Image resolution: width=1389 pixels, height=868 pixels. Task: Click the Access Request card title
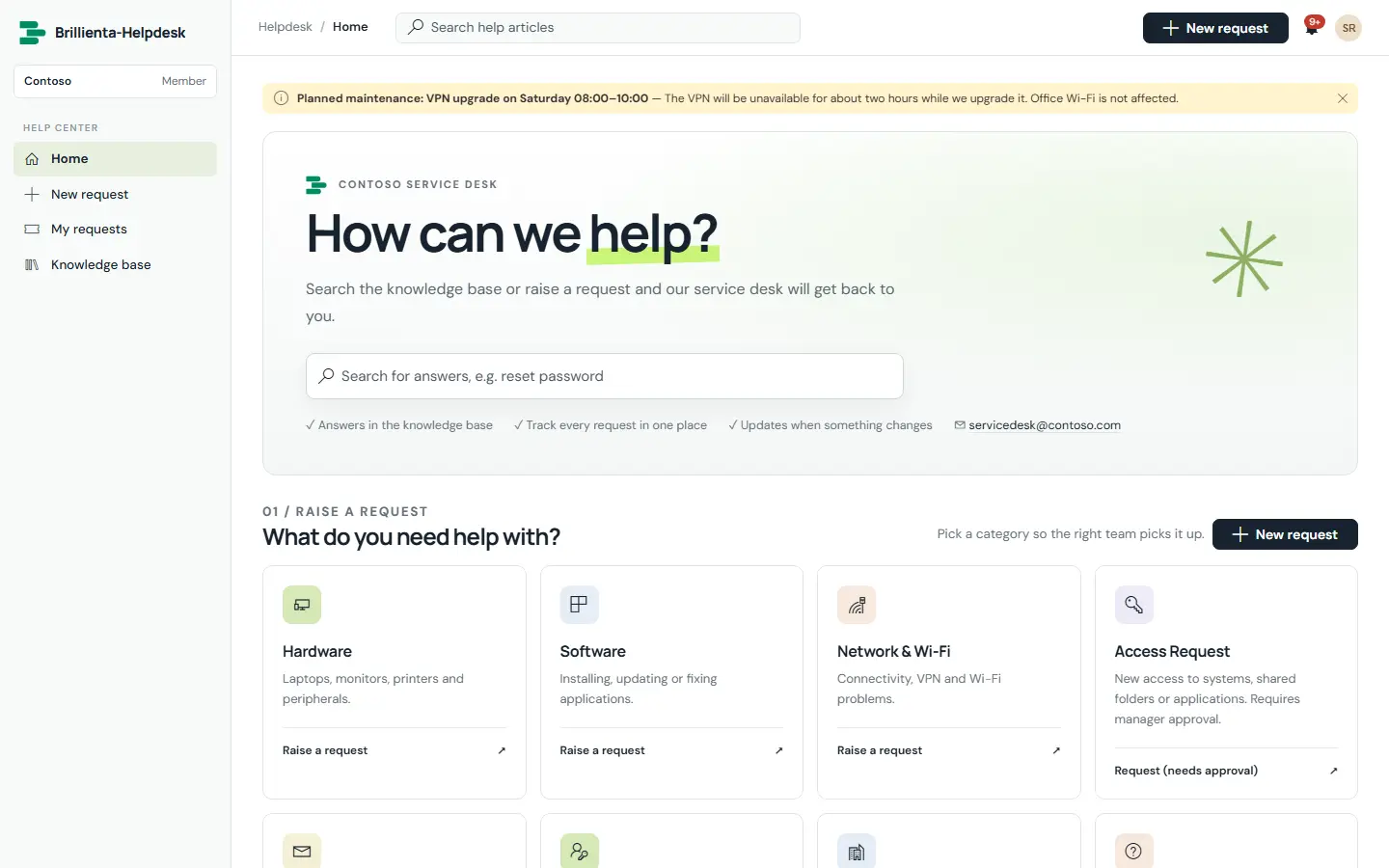click(1172, 652)
